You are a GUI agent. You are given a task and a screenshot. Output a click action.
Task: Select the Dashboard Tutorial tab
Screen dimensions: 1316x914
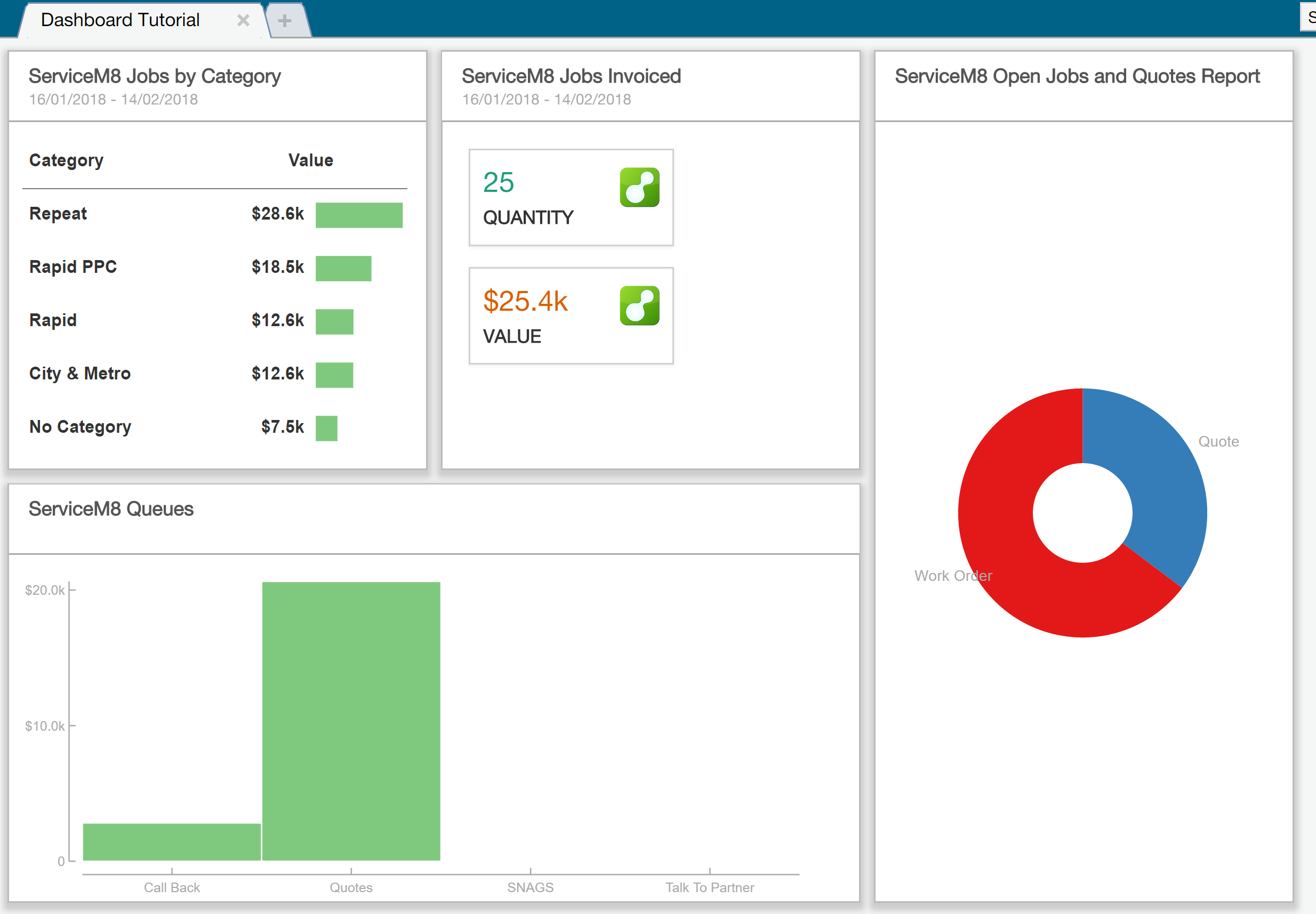(x=121, y=20)
